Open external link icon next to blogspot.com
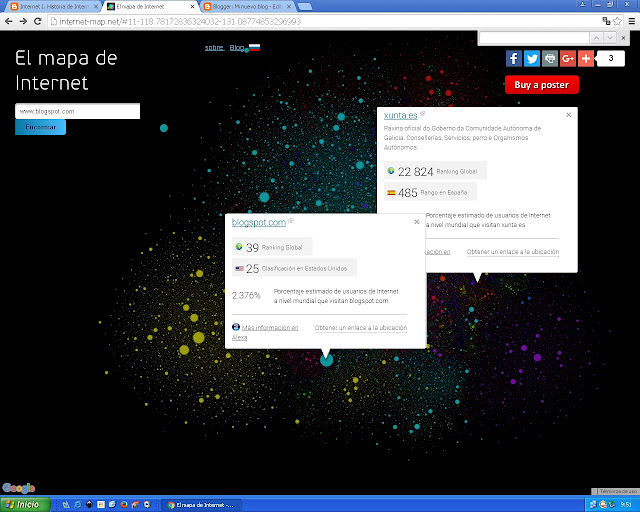 click(291, 220)
